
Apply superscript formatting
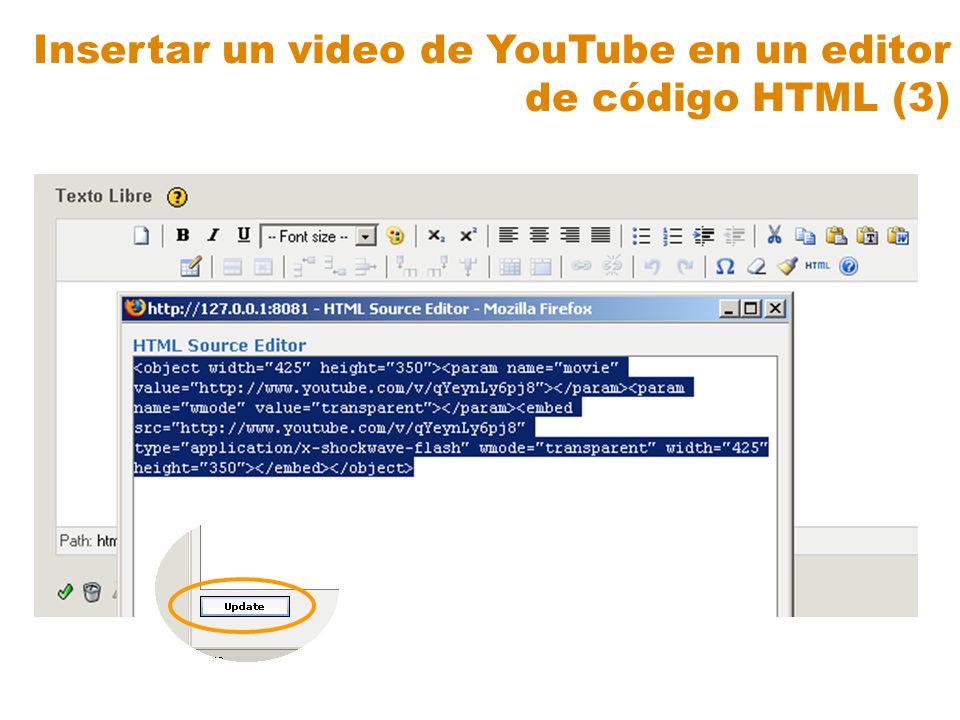tap(468, 236)
